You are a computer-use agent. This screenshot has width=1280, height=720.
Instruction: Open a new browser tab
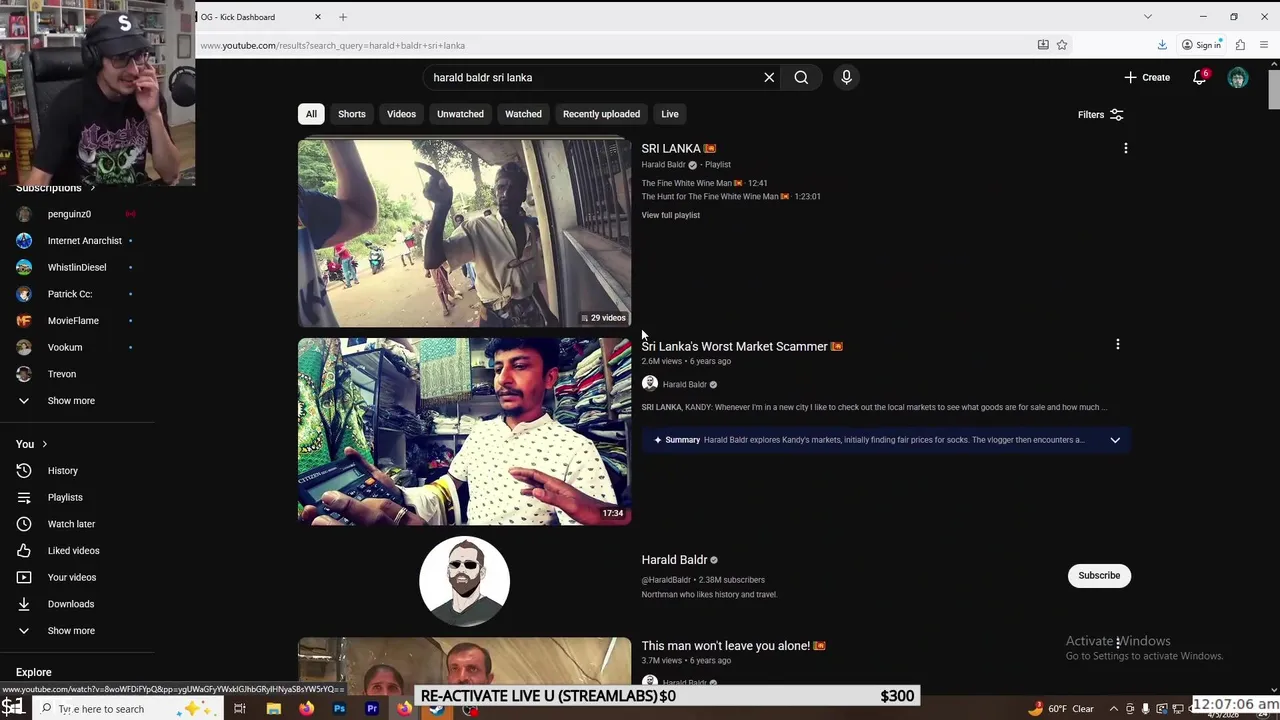[342, 17]
